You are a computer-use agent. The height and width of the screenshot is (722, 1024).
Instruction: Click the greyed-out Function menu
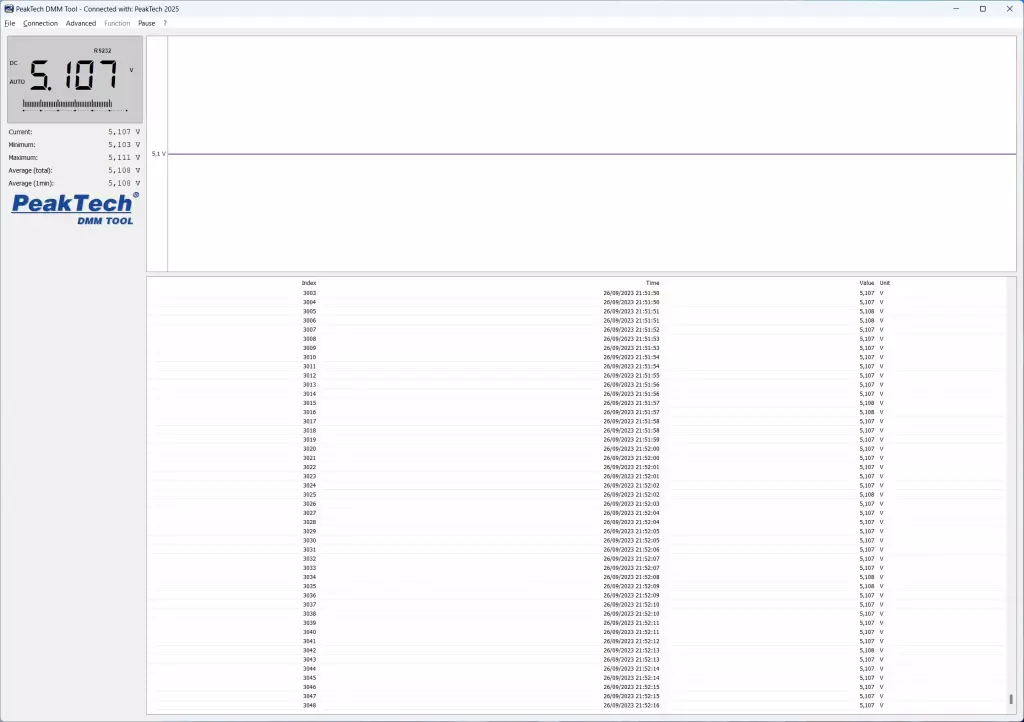click(117, 23)
